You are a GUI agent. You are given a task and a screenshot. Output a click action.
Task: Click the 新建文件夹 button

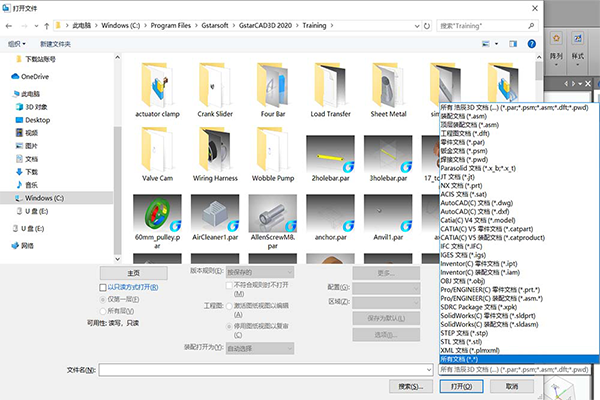click(x=55, y=44)
